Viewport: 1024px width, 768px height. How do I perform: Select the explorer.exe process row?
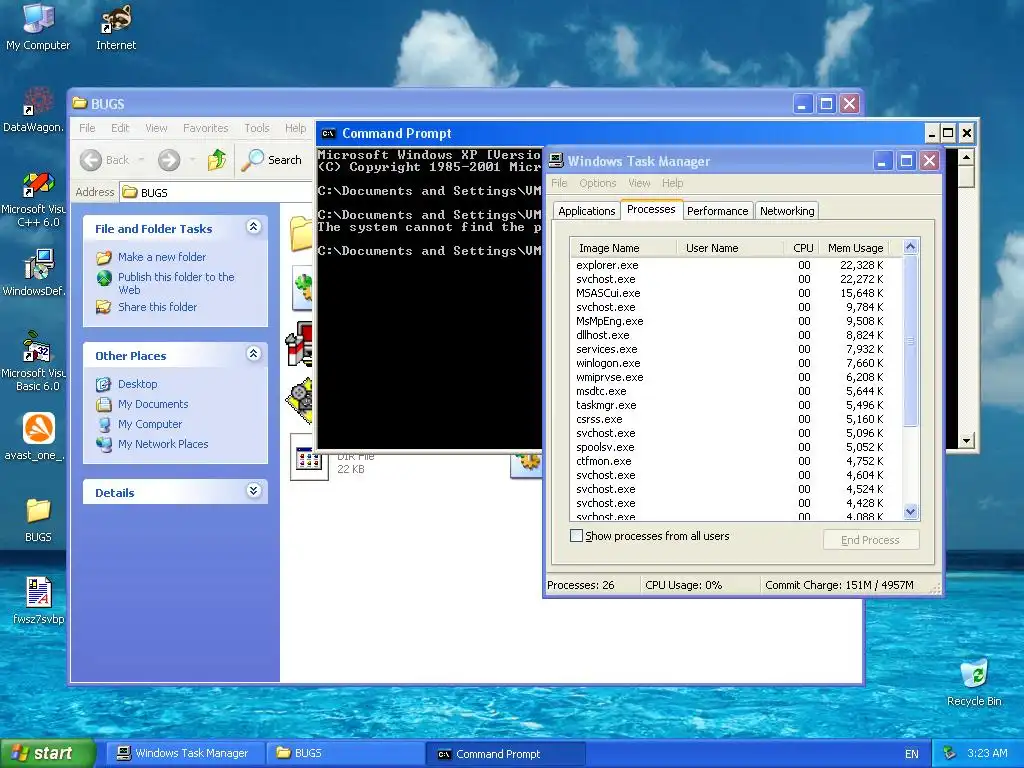tap(736, 265)
